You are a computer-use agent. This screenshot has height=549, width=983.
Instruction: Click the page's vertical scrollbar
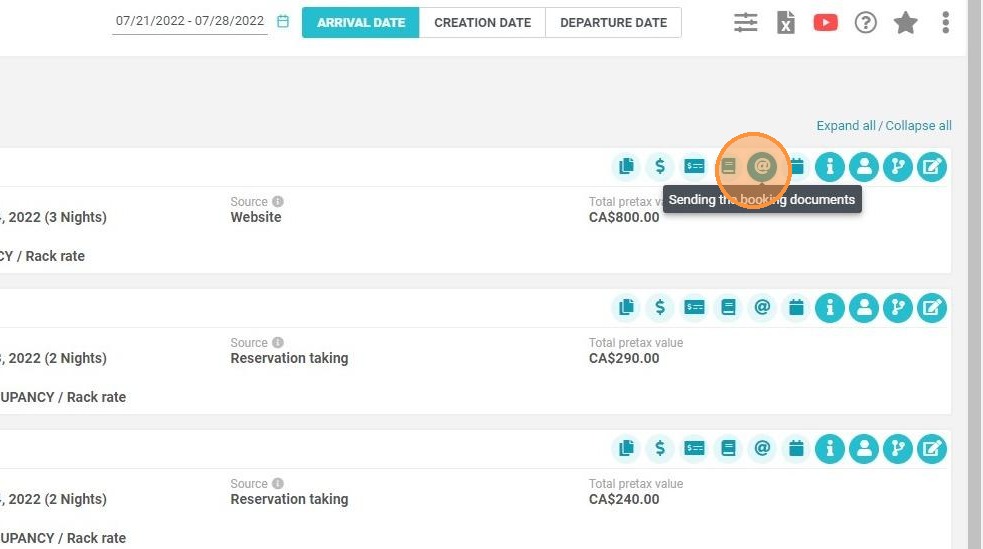coord(975,274)
